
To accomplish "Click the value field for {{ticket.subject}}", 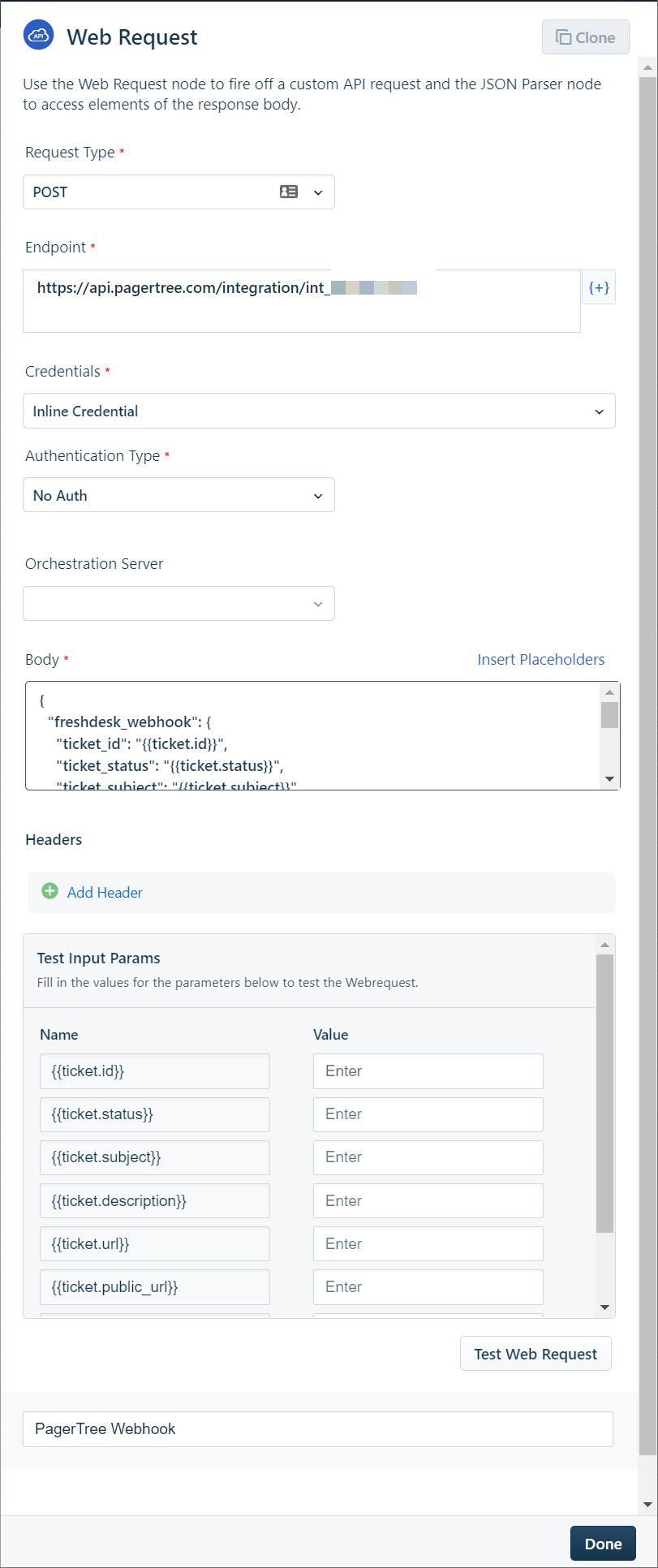I will [428, 1157].
